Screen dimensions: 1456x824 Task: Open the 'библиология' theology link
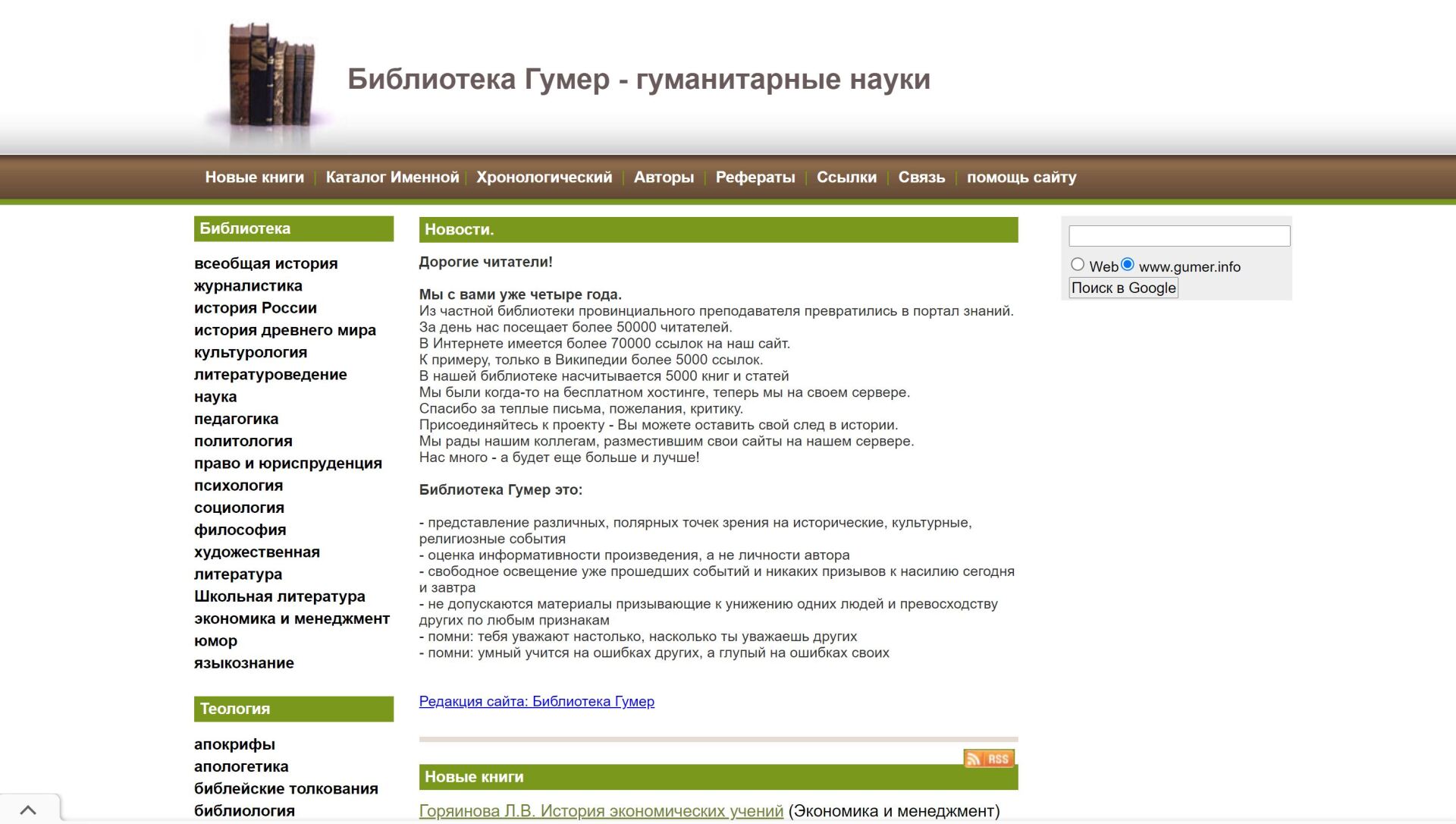(244, 811)
